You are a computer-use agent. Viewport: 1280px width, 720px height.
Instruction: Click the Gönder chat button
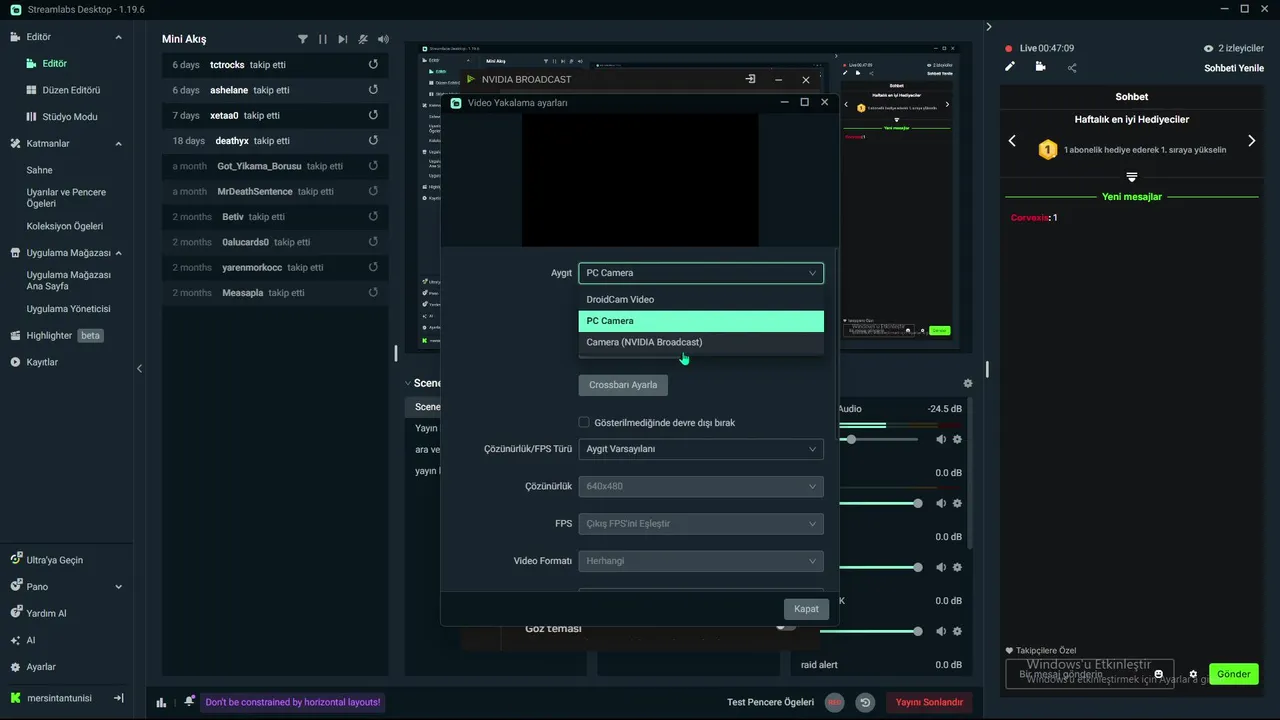[1233, 674]
